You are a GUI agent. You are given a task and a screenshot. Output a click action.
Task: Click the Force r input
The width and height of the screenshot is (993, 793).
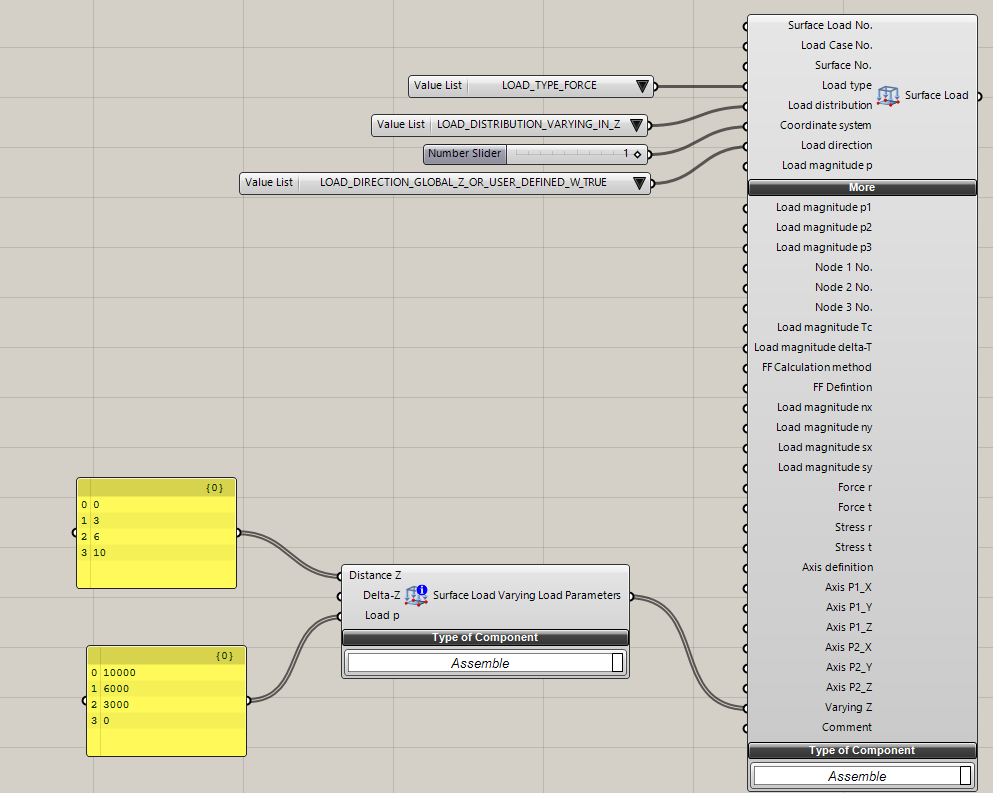tap(854, 488)
